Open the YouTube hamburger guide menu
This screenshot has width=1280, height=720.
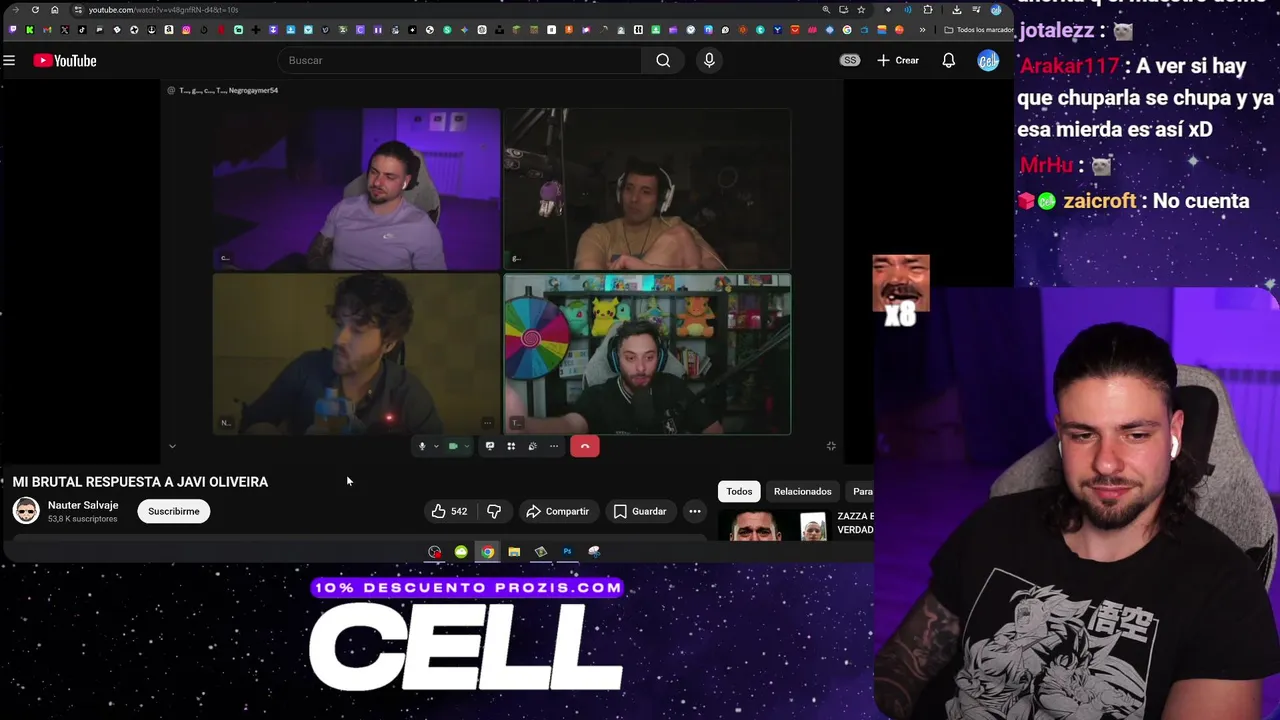(9, 60)
